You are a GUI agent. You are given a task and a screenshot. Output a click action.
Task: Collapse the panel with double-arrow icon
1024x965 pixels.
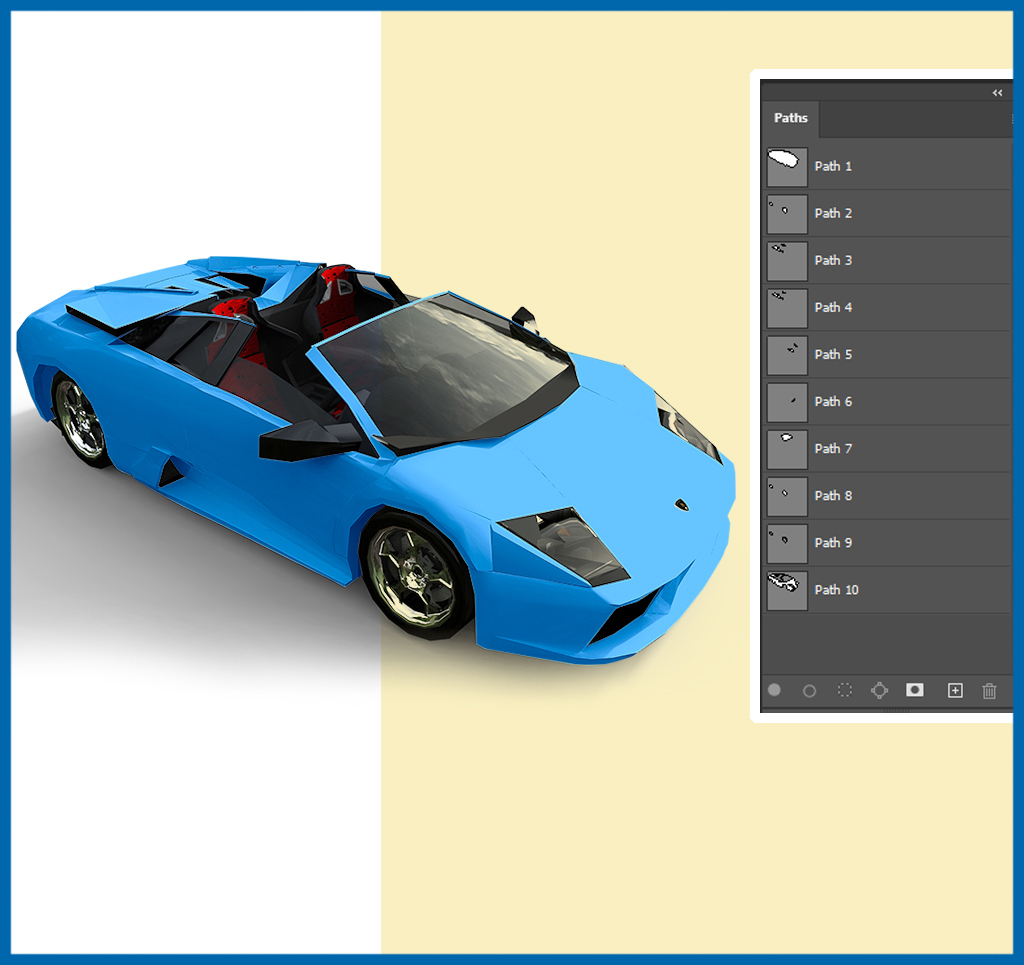tap(997, 93)
